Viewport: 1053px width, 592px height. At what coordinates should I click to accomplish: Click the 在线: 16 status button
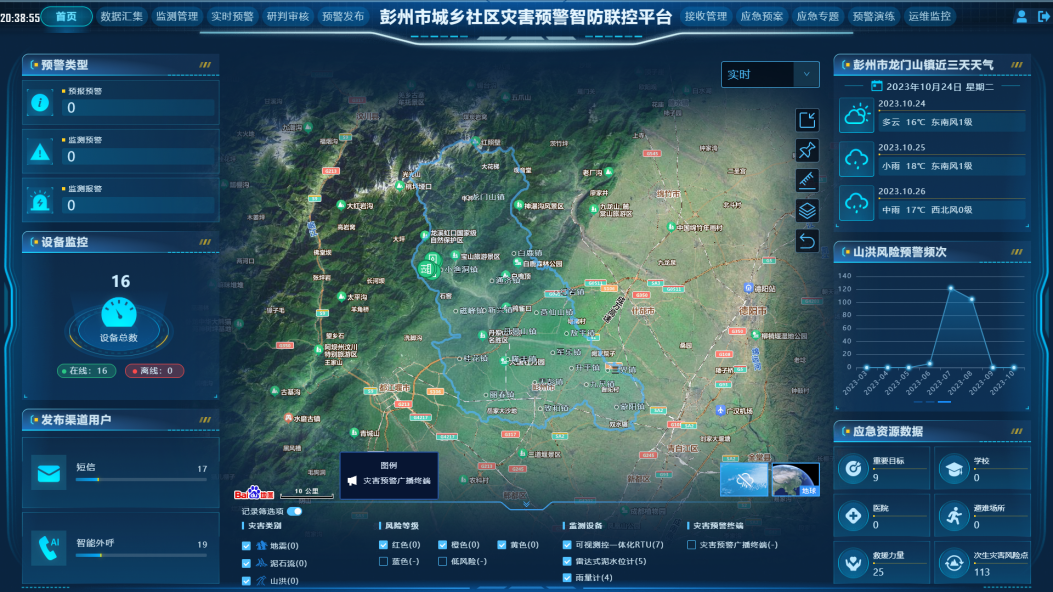[x=87, y=371]
